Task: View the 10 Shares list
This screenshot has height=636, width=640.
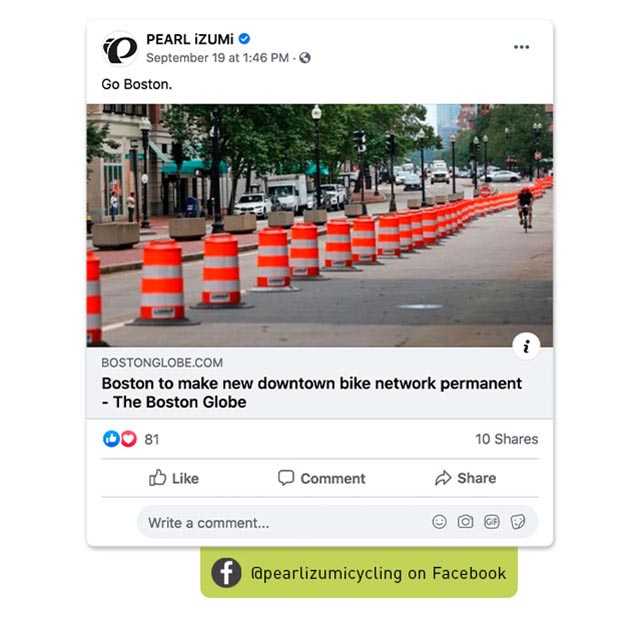Action: (507, 439)
